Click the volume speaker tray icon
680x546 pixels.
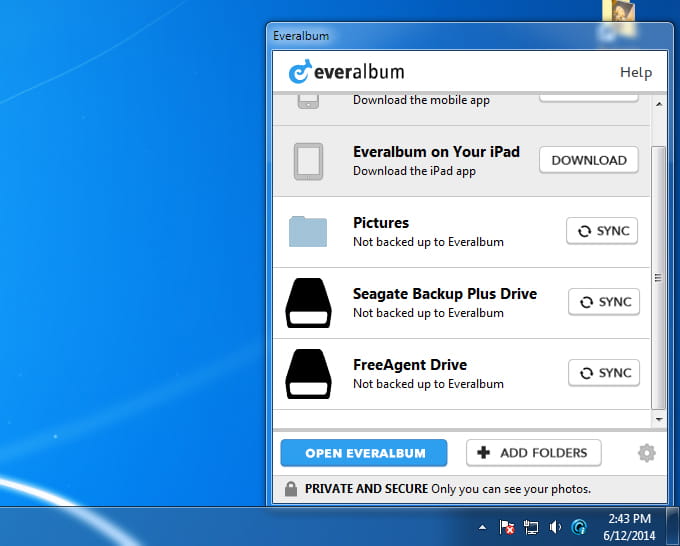pyautogui.click(x=555, y=527)
